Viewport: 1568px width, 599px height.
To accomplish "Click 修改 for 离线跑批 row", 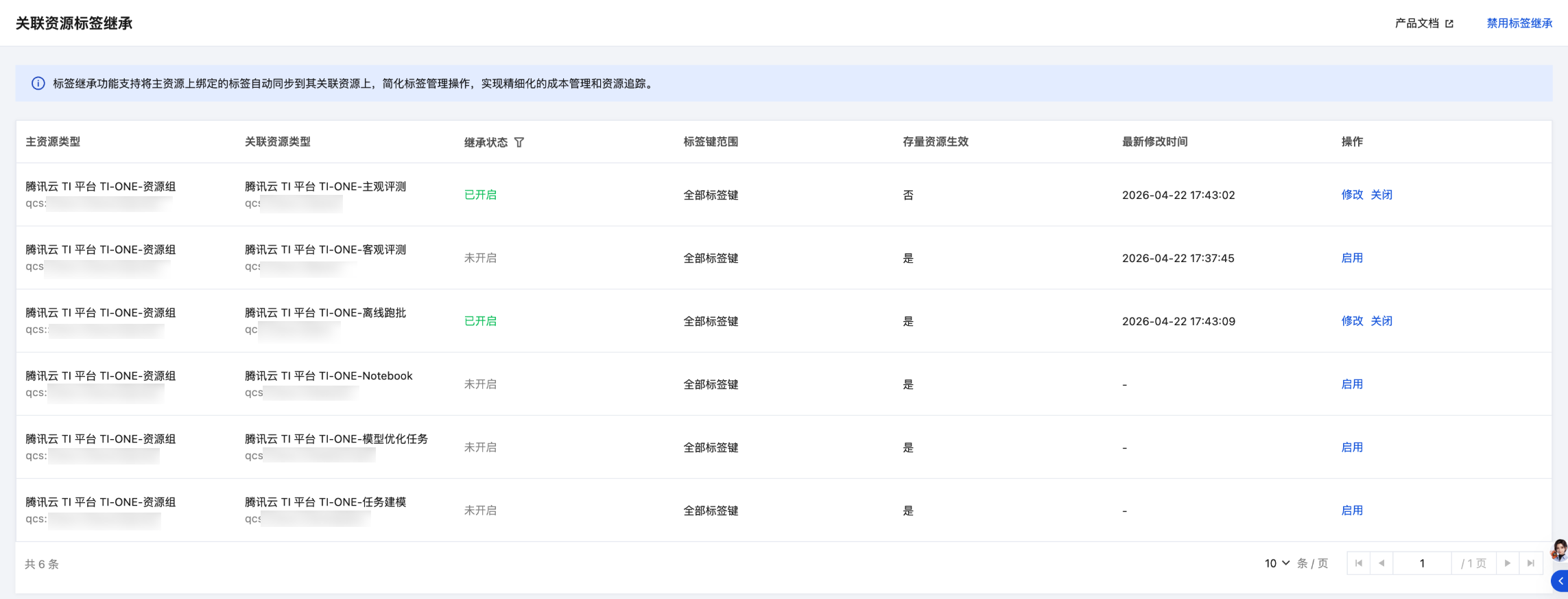I will (x=1352, y=321).
